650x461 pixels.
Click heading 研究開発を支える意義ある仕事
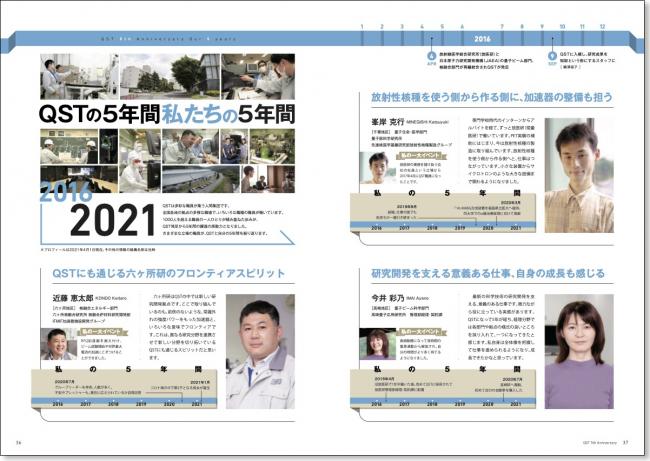click(x=488, y=273)
